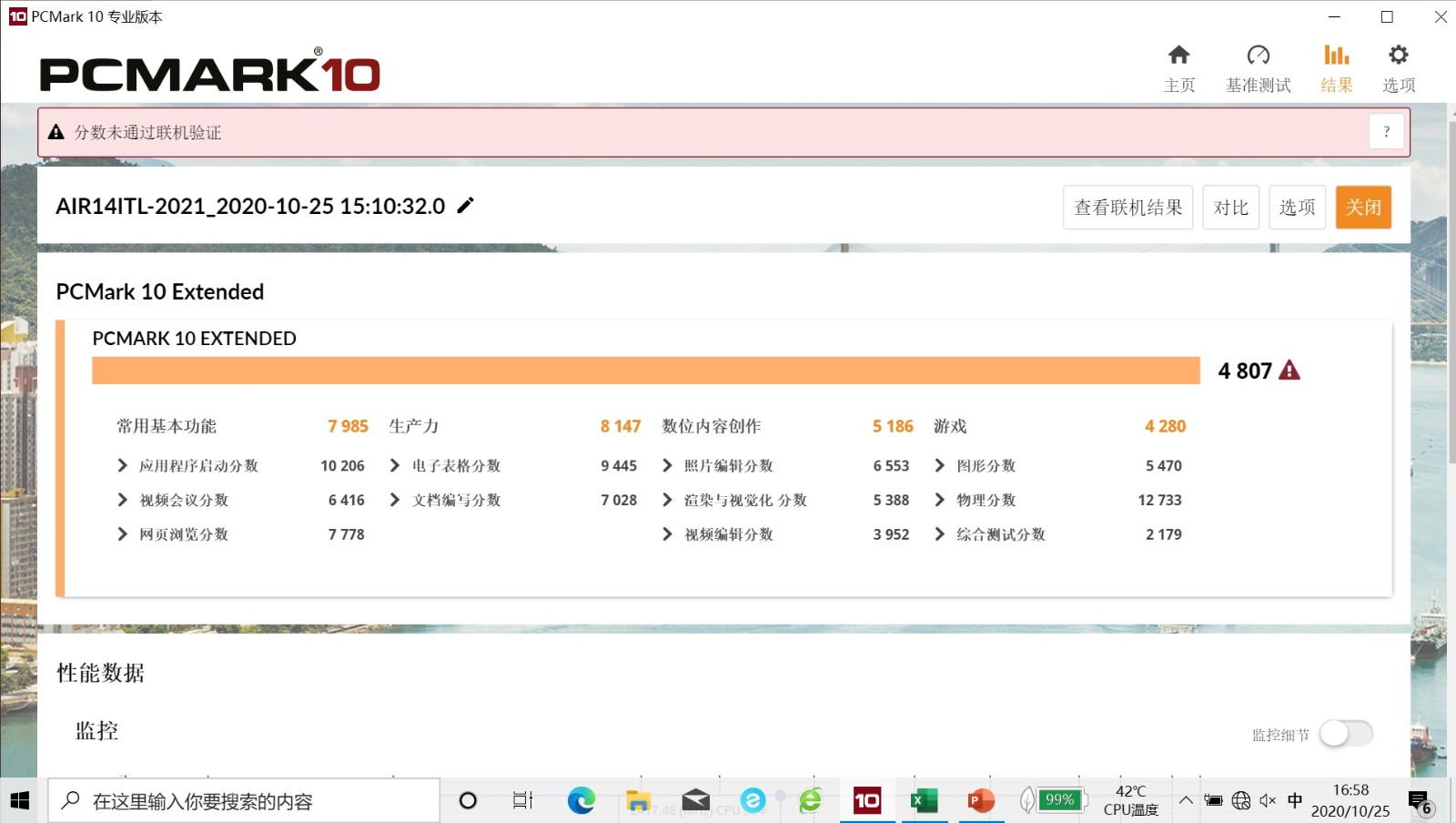
Task: Click the PCMark 10 taskbar icon
Action: 867,801
